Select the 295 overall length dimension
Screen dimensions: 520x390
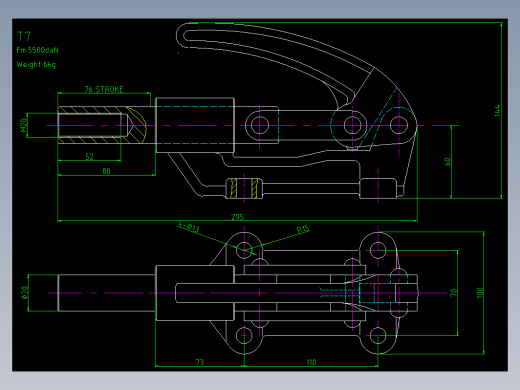[x=237, y=217]
